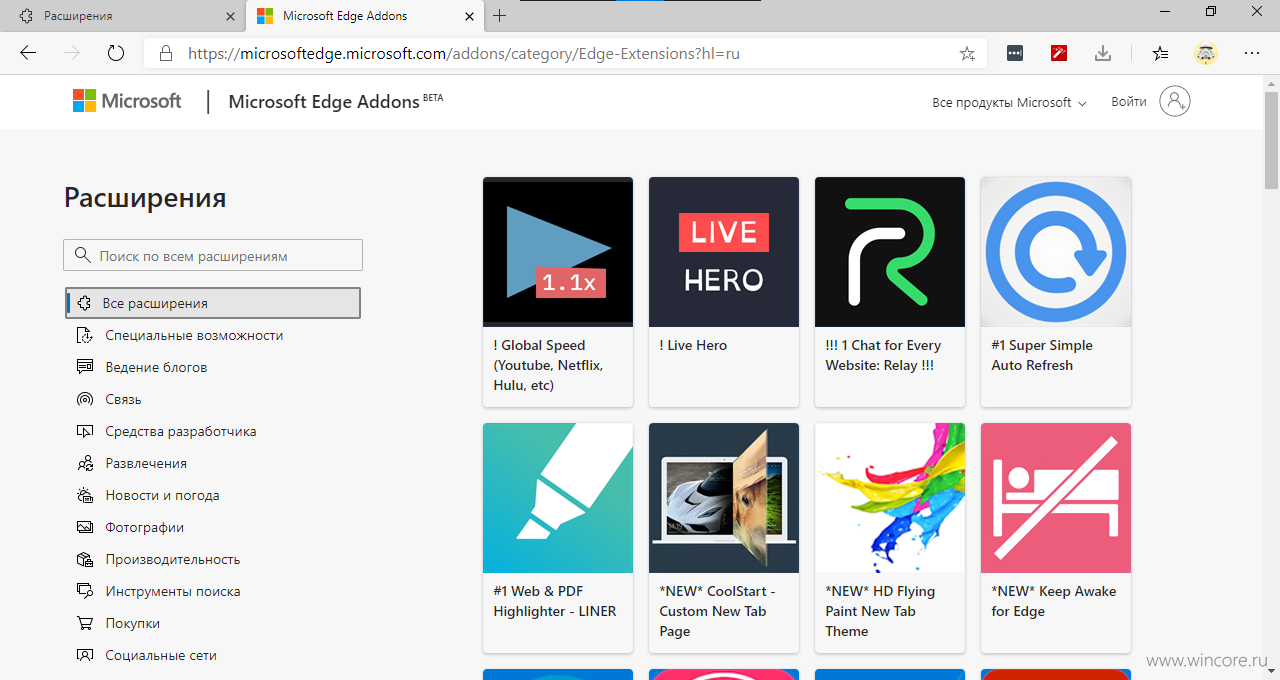This screenshot has width=1280, height=680.
Task: Open the Фотографии category
Action: pos(144,527)
